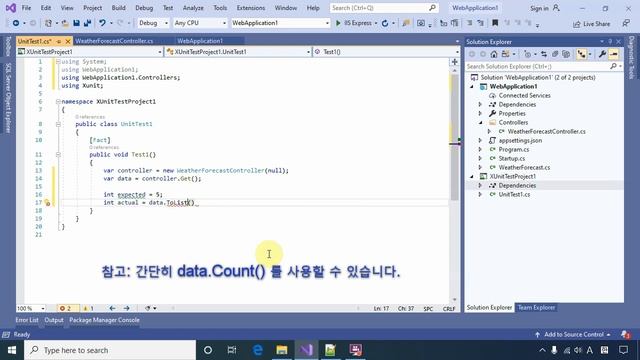The height and width of the screenshot is (360, 640).
Task: Open the Any CPU platform dropdown
Action: 200,23
